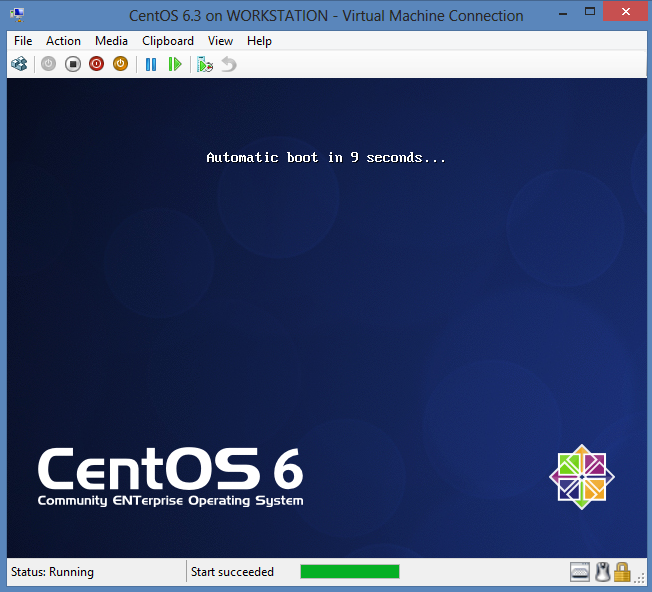Click the mouse status icon in status bar

click(603, 572)
